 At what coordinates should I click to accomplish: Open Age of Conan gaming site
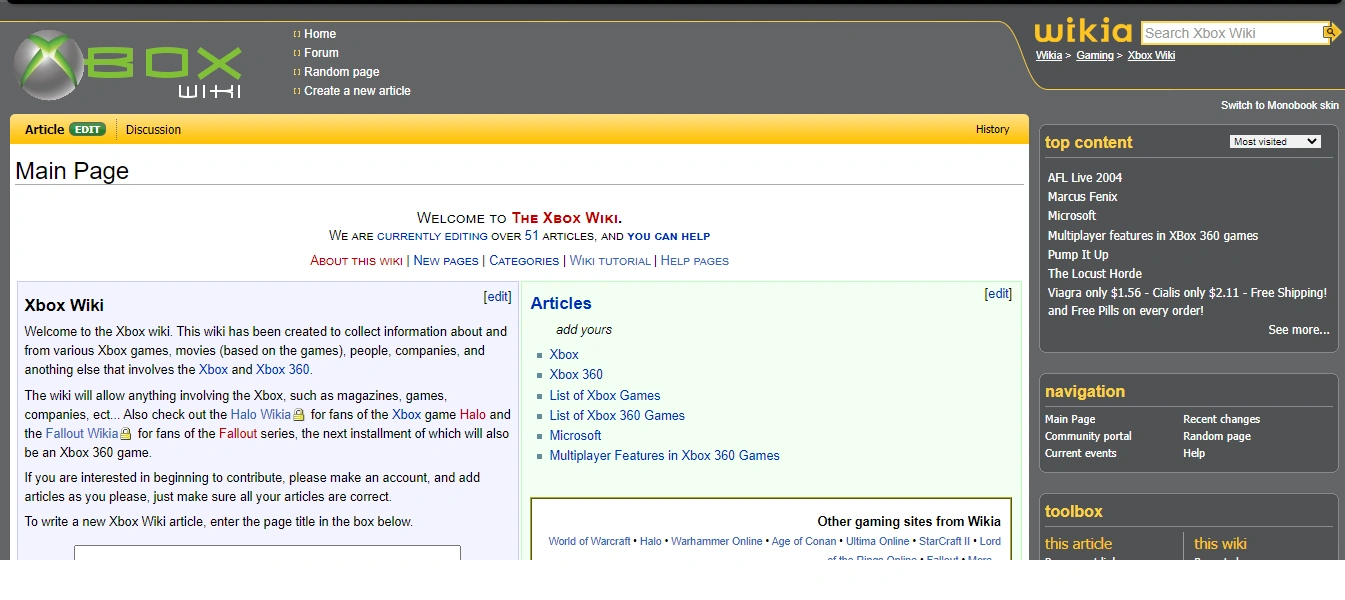(x=804, y=542)
